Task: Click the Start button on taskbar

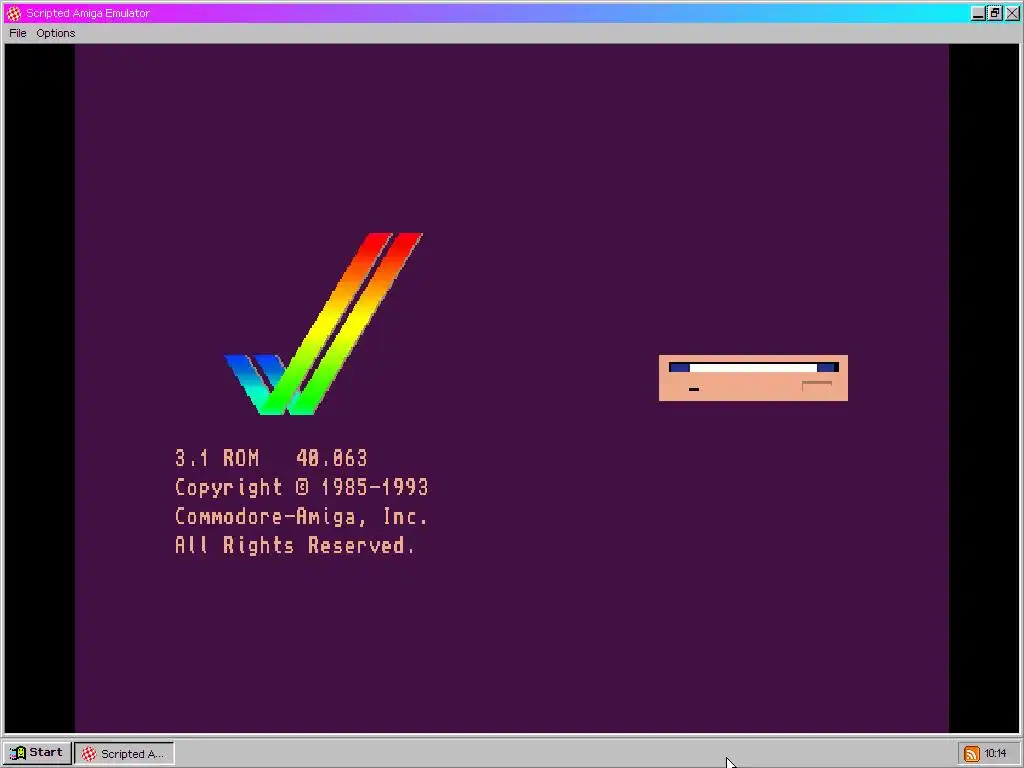Action: pos(37,753)
